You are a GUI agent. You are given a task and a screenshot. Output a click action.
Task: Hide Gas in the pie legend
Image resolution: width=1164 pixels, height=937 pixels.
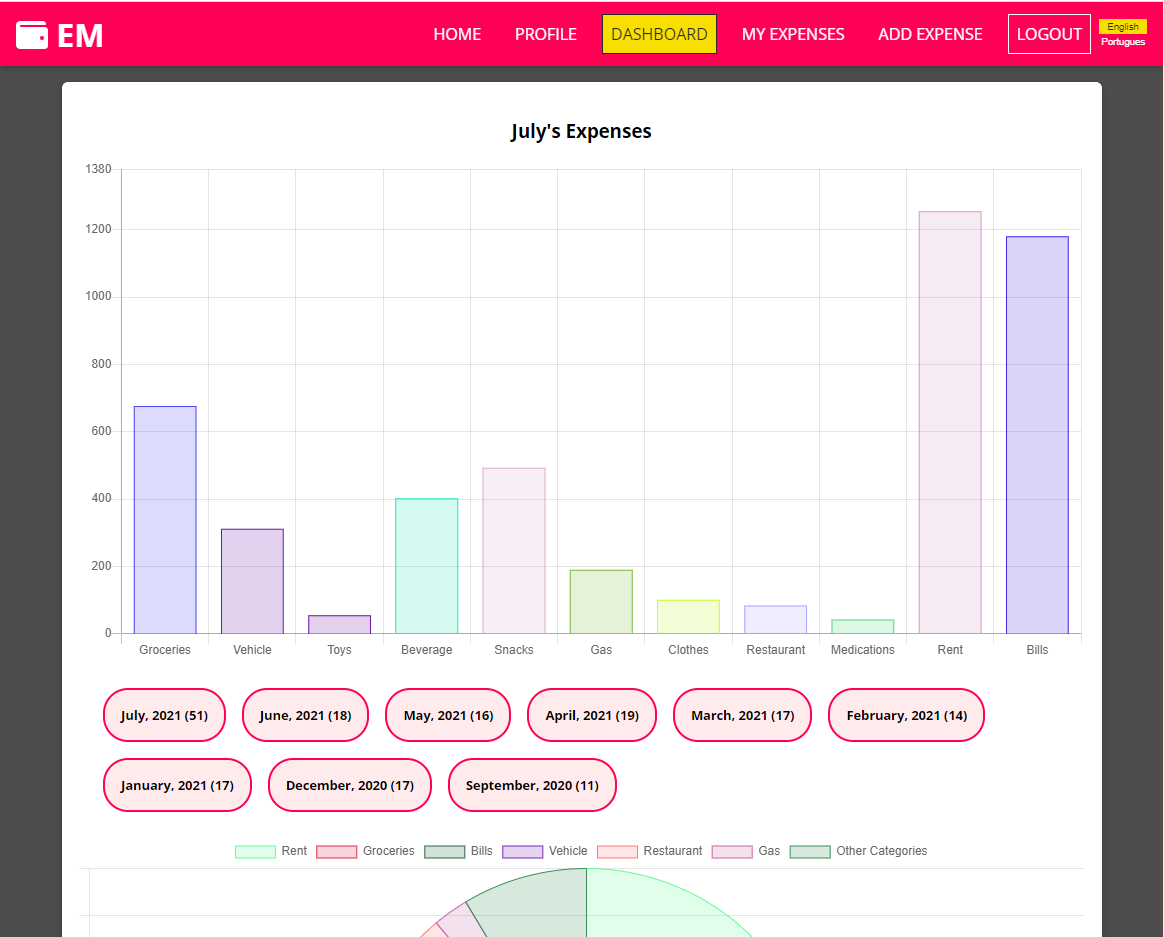[745, 851]
